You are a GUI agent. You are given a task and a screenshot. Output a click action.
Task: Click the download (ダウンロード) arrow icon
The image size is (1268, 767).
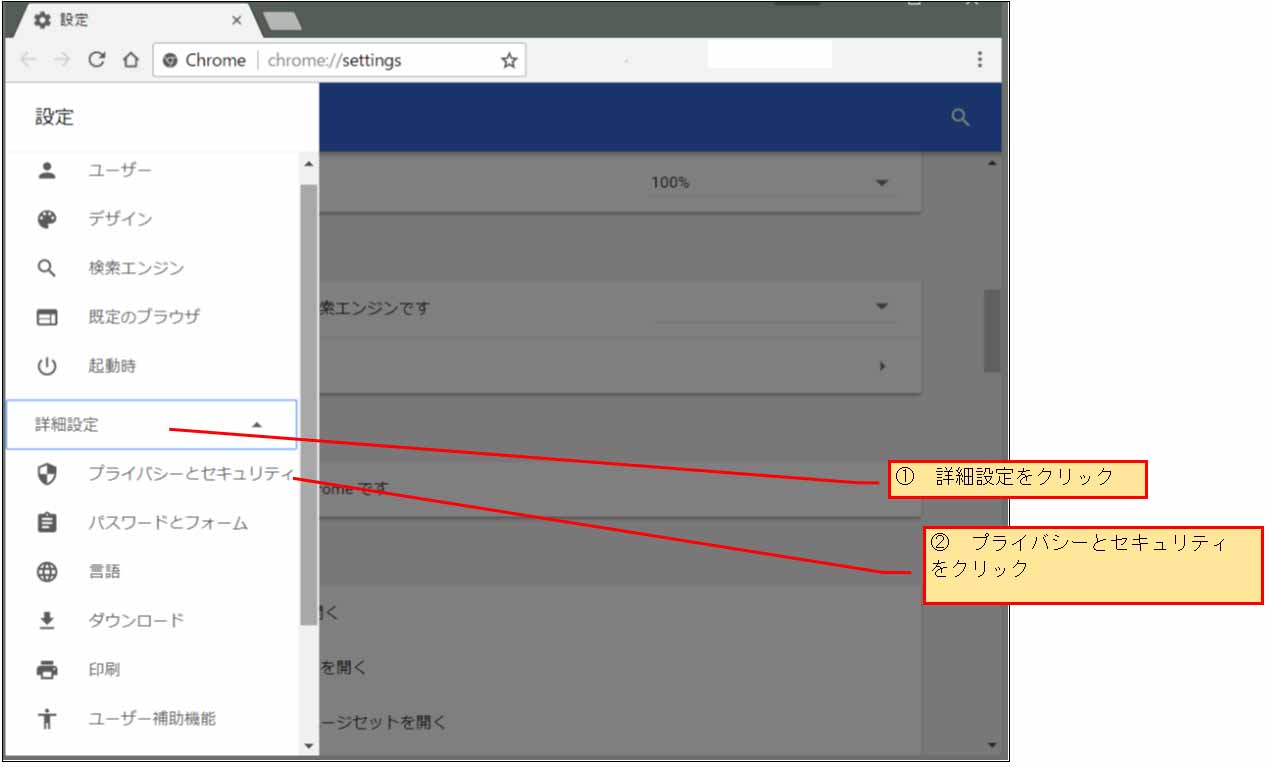click(47, 621)
